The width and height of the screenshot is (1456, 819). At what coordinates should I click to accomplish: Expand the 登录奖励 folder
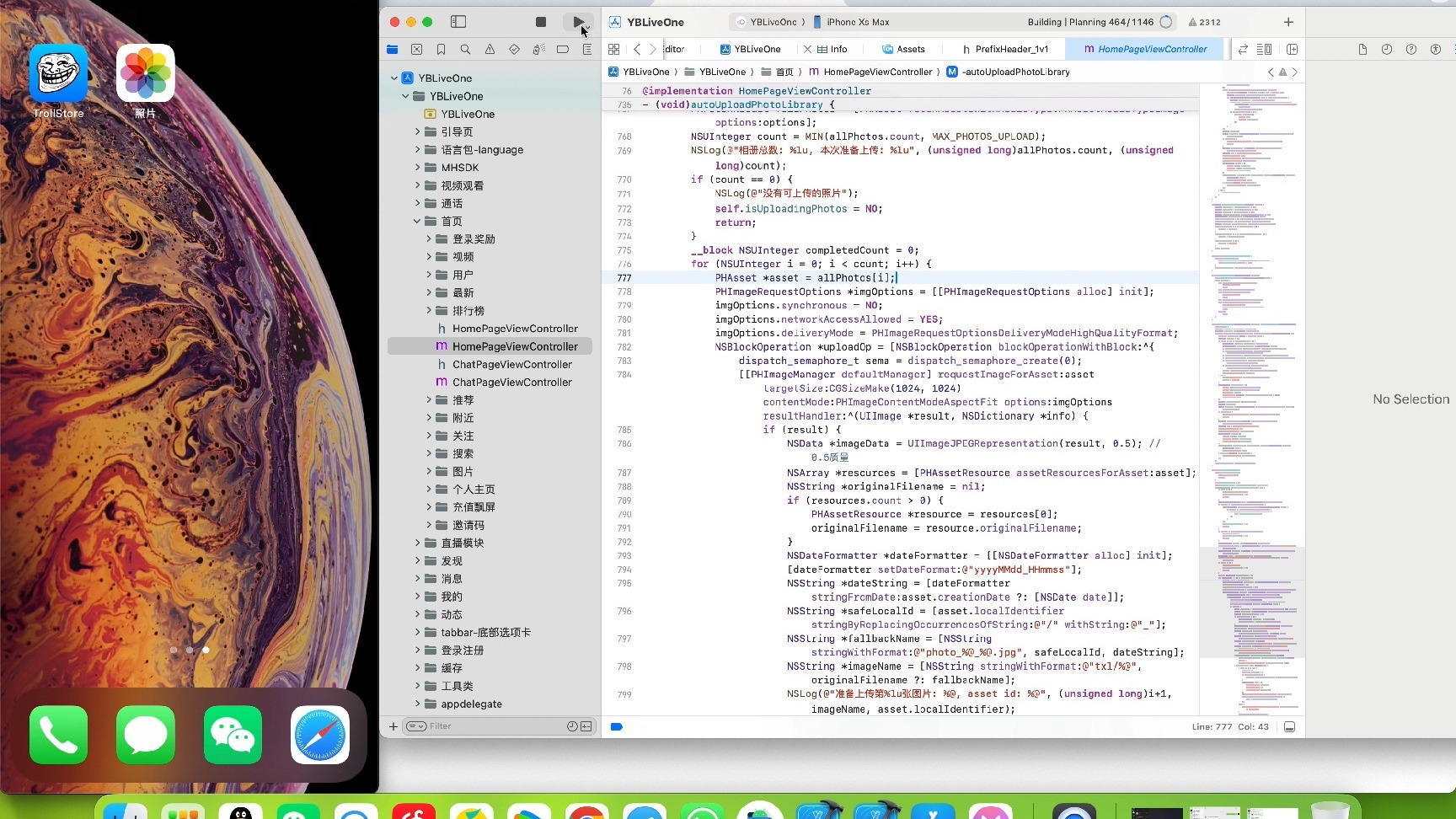[x=429, y=239]
